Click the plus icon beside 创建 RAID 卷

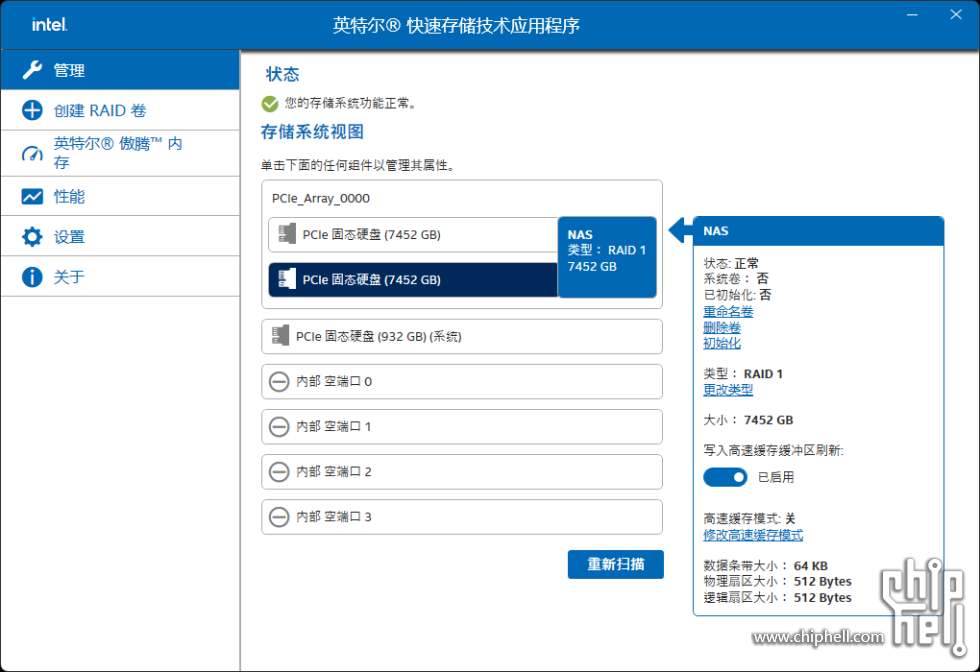pos(32,110)
